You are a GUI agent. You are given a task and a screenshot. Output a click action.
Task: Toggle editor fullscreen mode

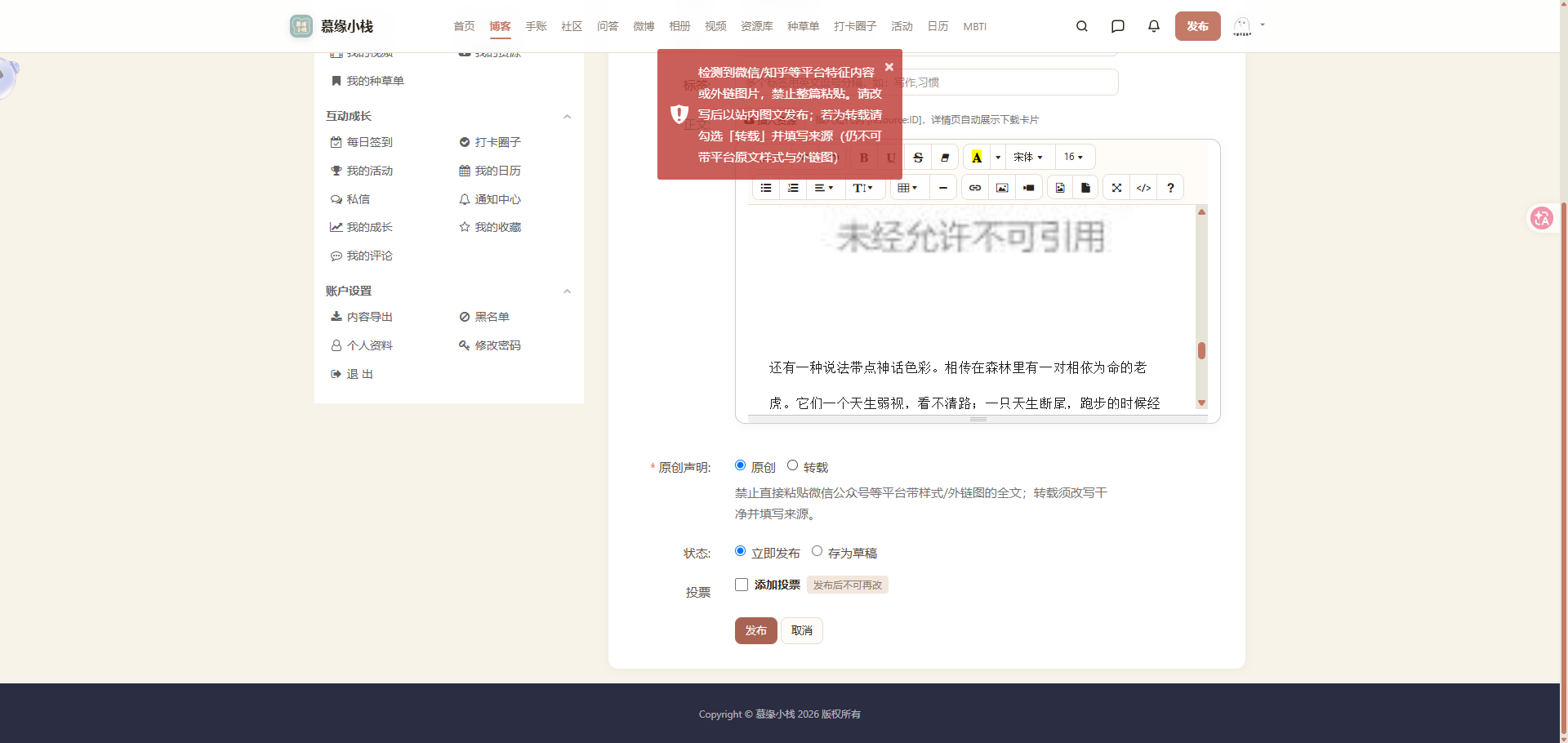coord(1116,188)
